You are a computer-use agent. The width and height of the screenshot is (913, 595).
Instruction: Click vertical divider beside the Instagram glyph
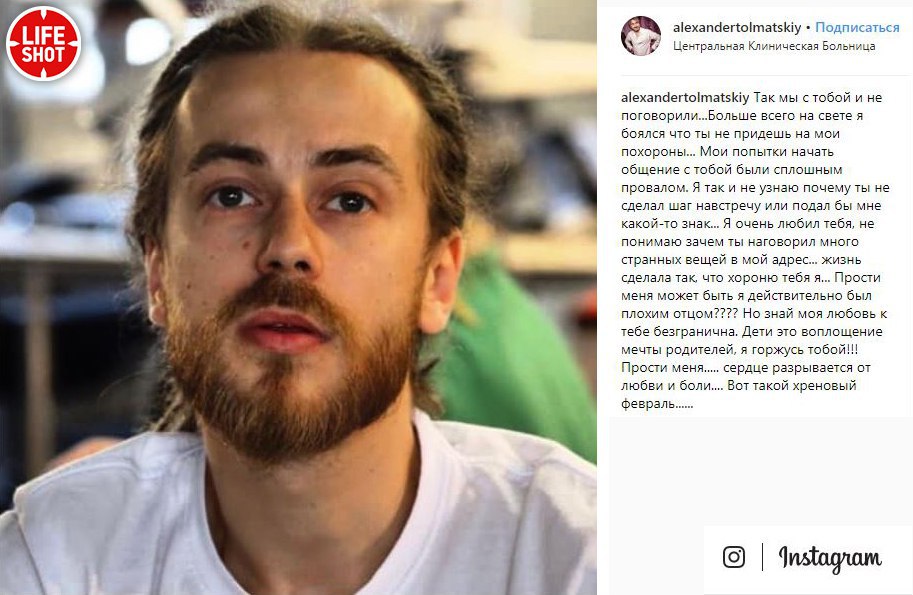(x=762, y=557)
